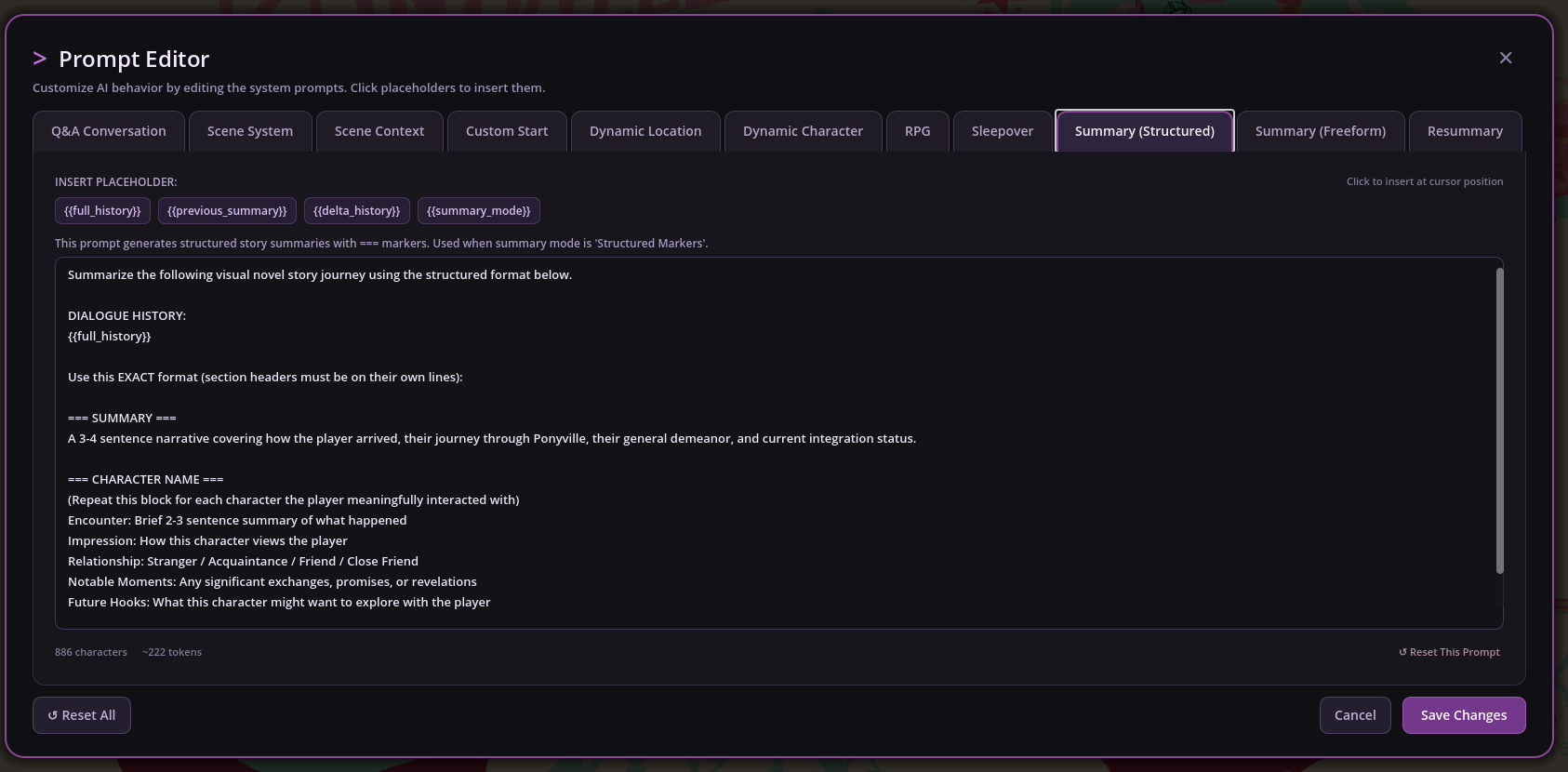Open the Dynamic Location tab
Screen dimensions: 1568x772
[645, 131]
